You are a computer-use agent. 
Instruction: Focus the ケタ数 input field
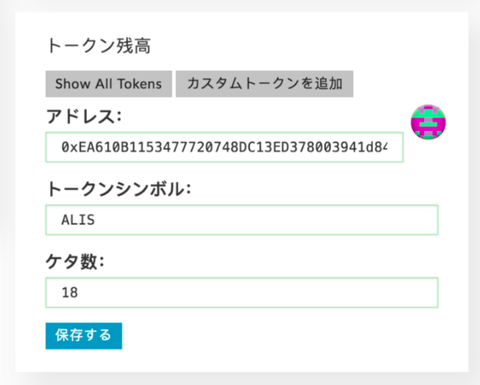coord(242,292)
